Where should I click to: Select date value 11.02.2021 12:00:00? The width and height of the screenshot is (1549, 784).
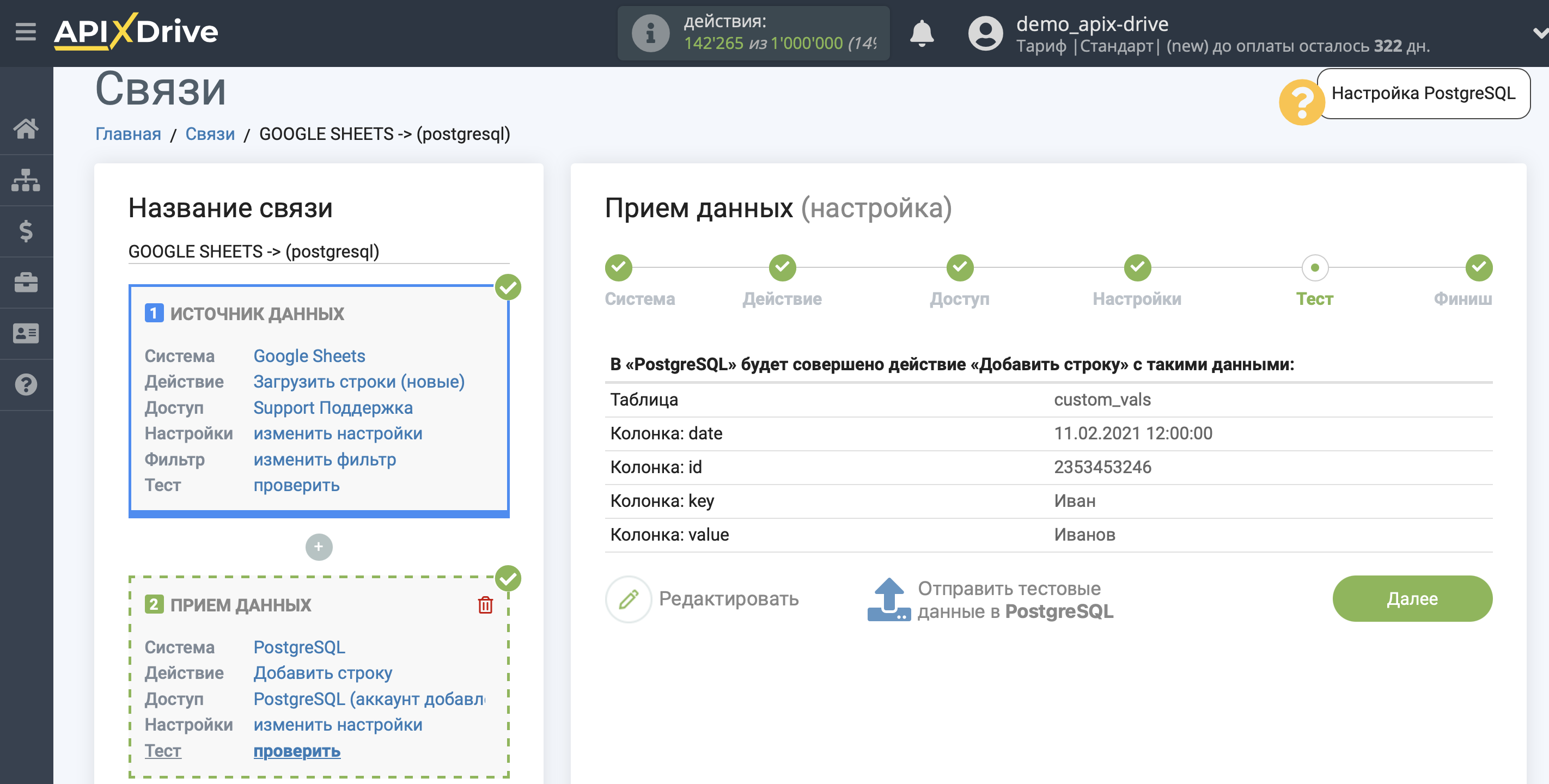pos(1133,433)
